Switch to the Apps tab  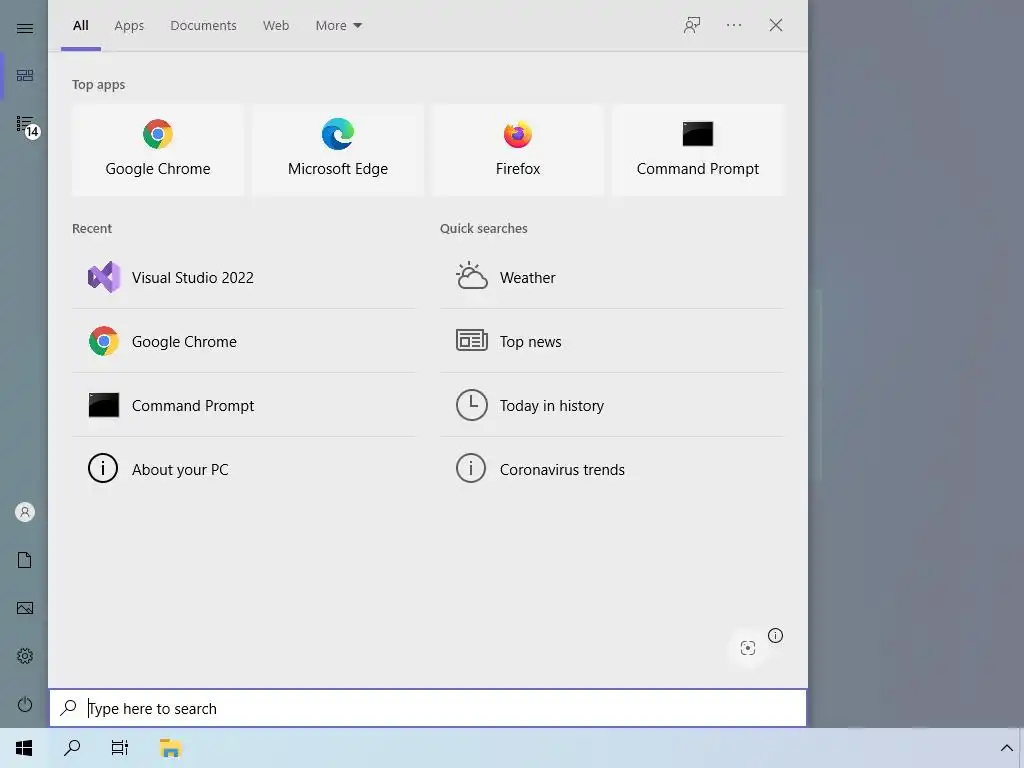pyautogui.click(x=129, y=25)
